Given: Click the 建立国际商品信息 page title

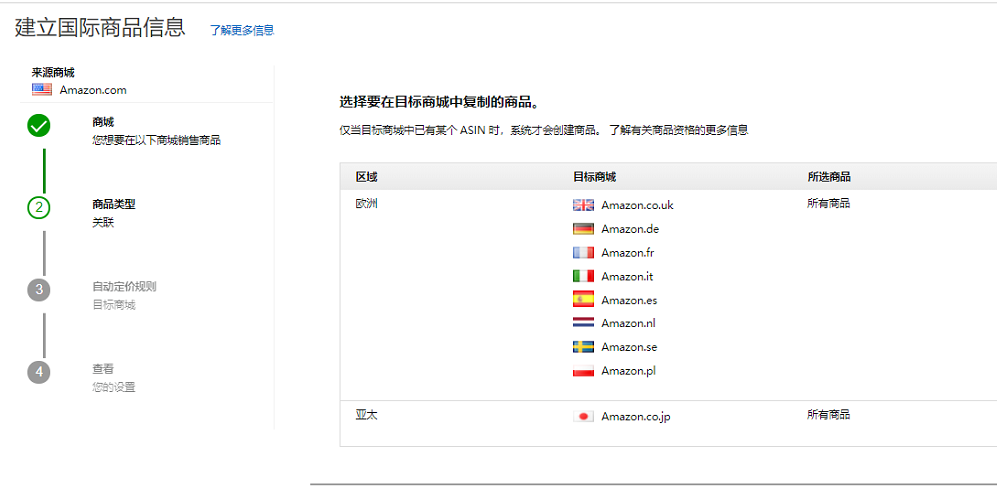Looking at the screenshot, I should pos(100,27).
